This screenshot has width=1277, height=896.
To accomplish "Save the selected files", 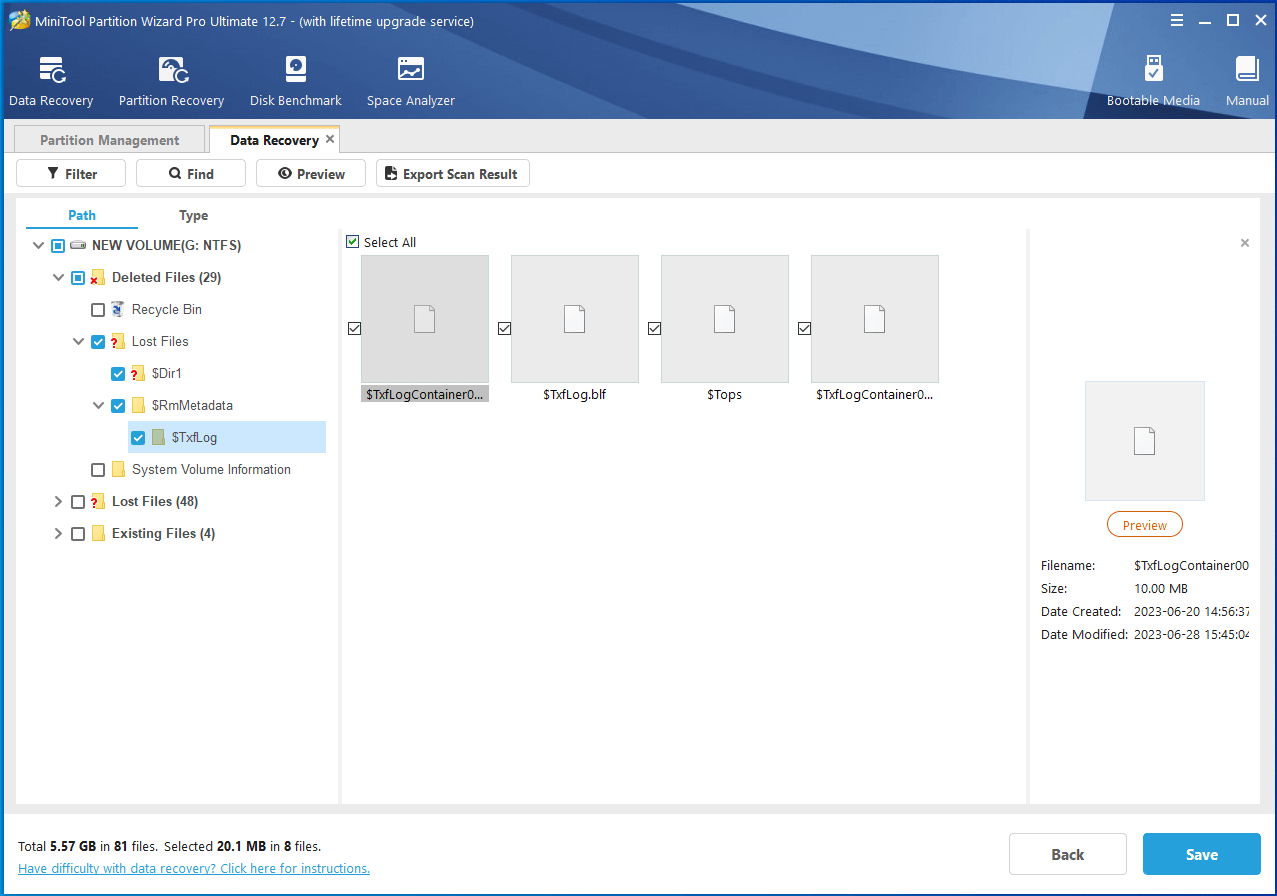I will point(1202,854).
